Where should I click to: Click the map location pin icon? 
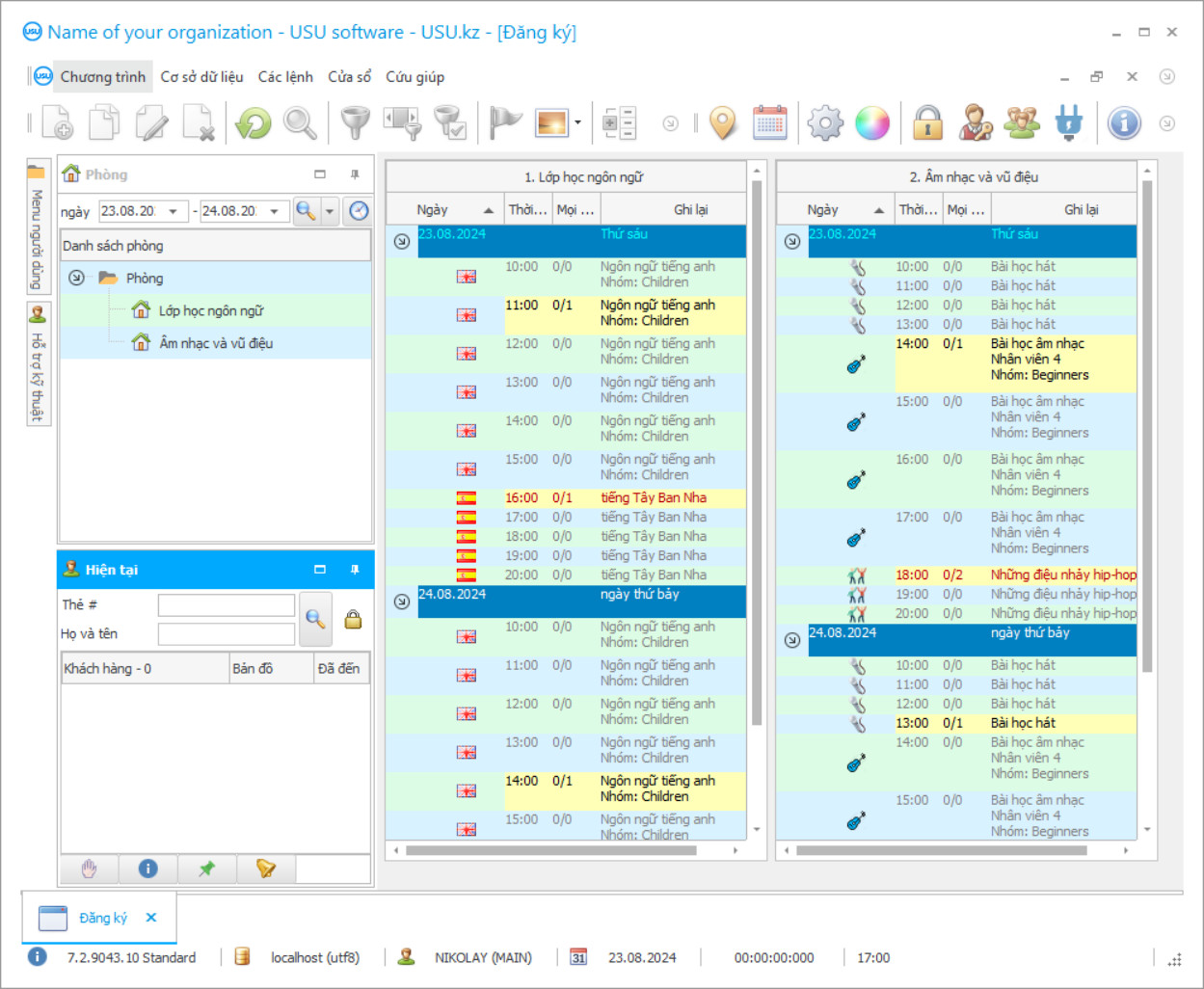[723, 123]
